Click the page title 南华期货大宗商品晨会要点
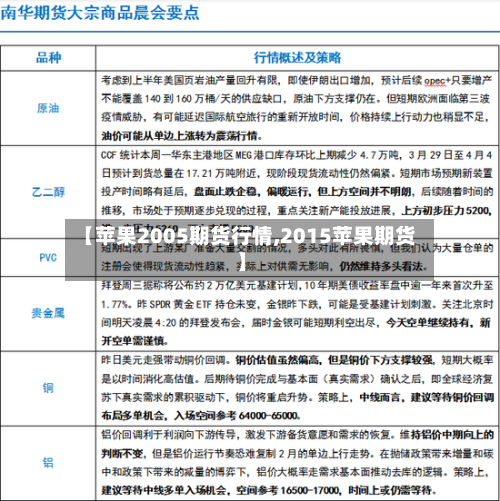Screen dimensions: 500x501 100,13
